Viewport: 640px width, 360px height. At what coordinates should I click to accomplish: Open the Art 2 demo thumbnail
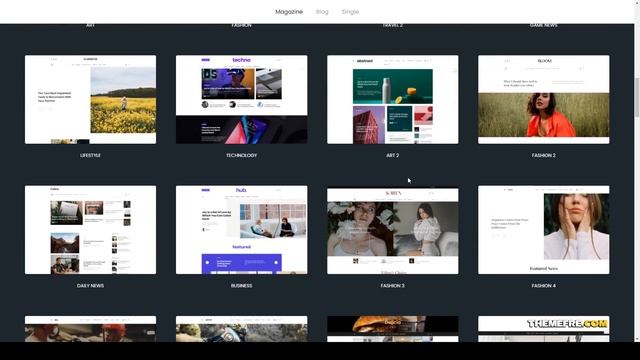[x=393, y=100]
